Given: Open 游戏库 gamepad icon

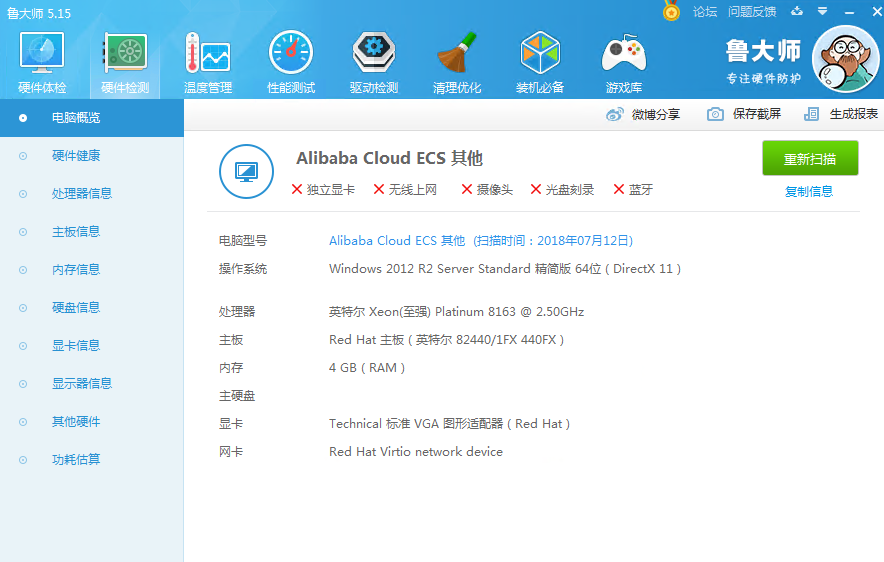Looking at the screenshot, I should pyautogui.click(x=624, y=54).
